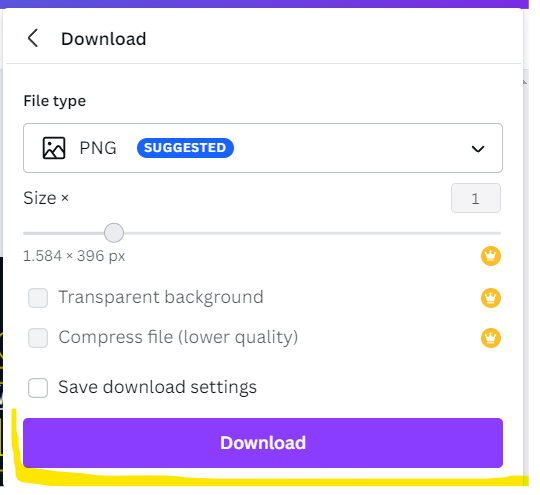Click the Download panel header title
This screenshot has height=495, width=540.
point(104,39)
